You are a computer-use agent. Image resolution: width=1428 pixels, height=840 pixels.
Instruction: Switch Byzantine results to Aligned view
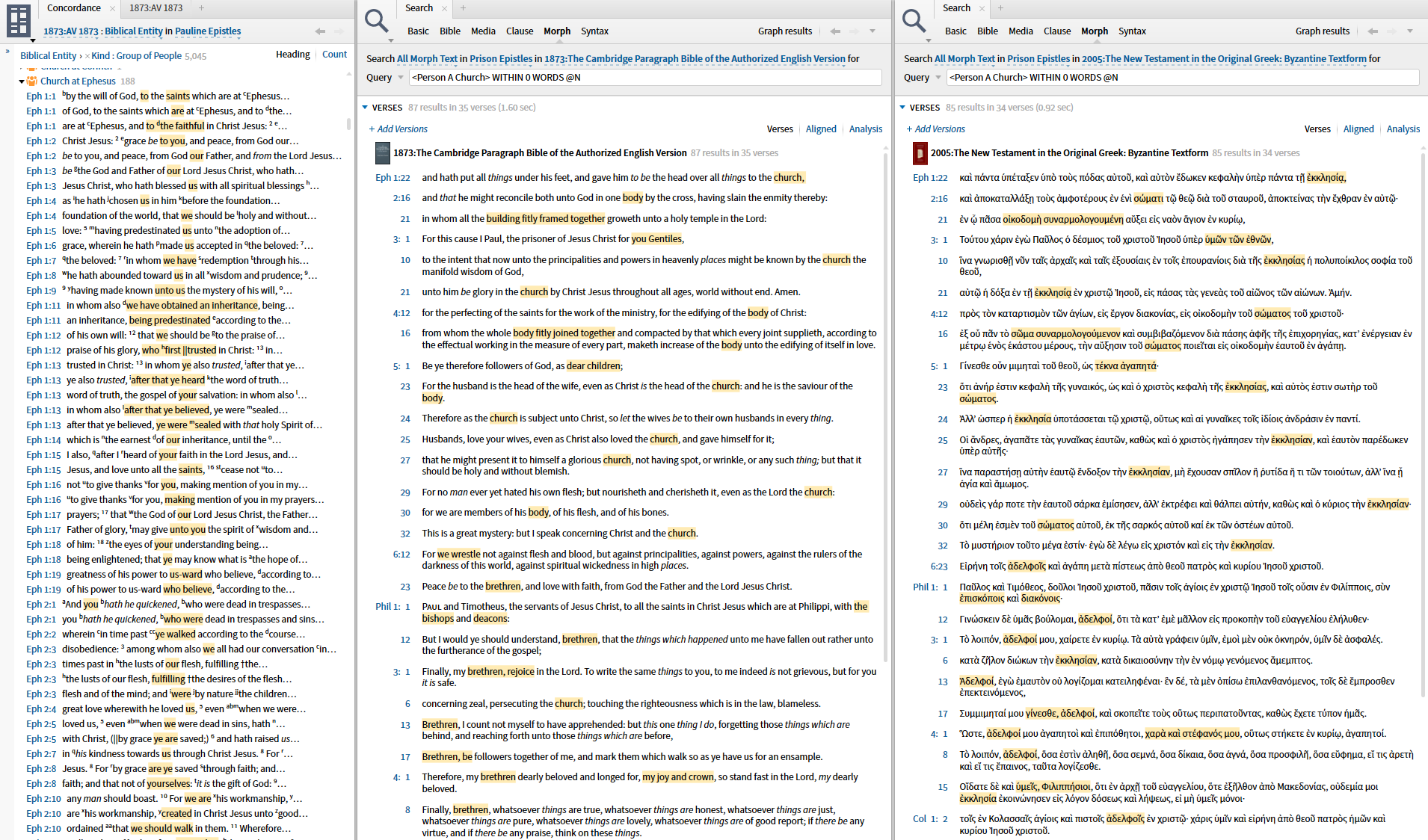(x=1358, y=129)
